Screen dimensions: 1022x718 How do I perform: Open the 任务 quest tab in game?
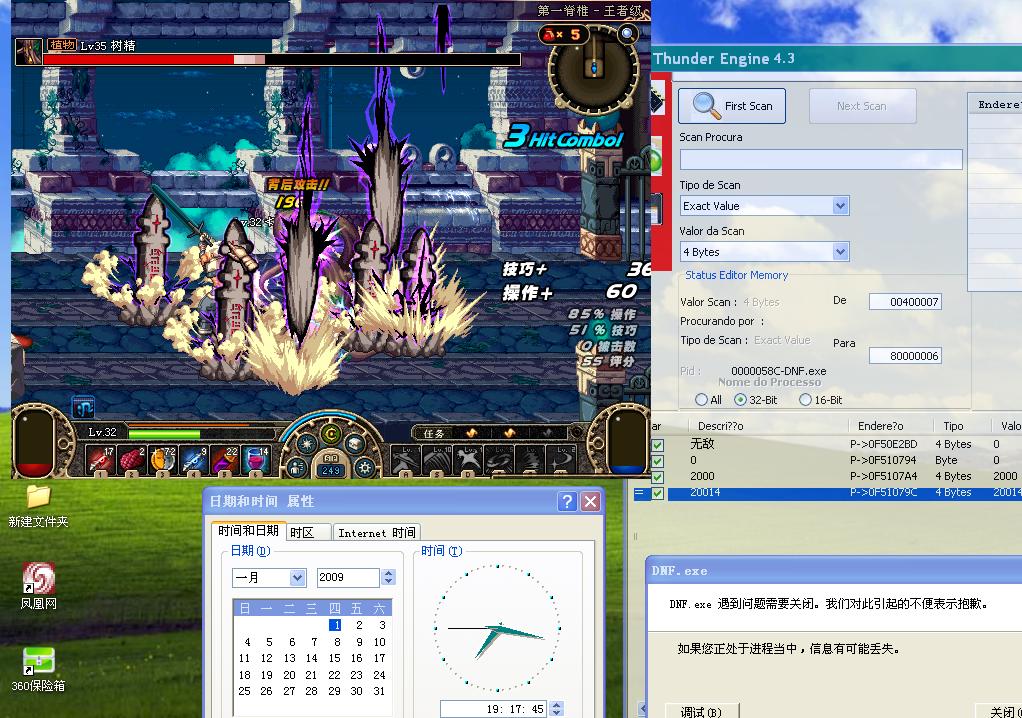(x=433, y=433)
